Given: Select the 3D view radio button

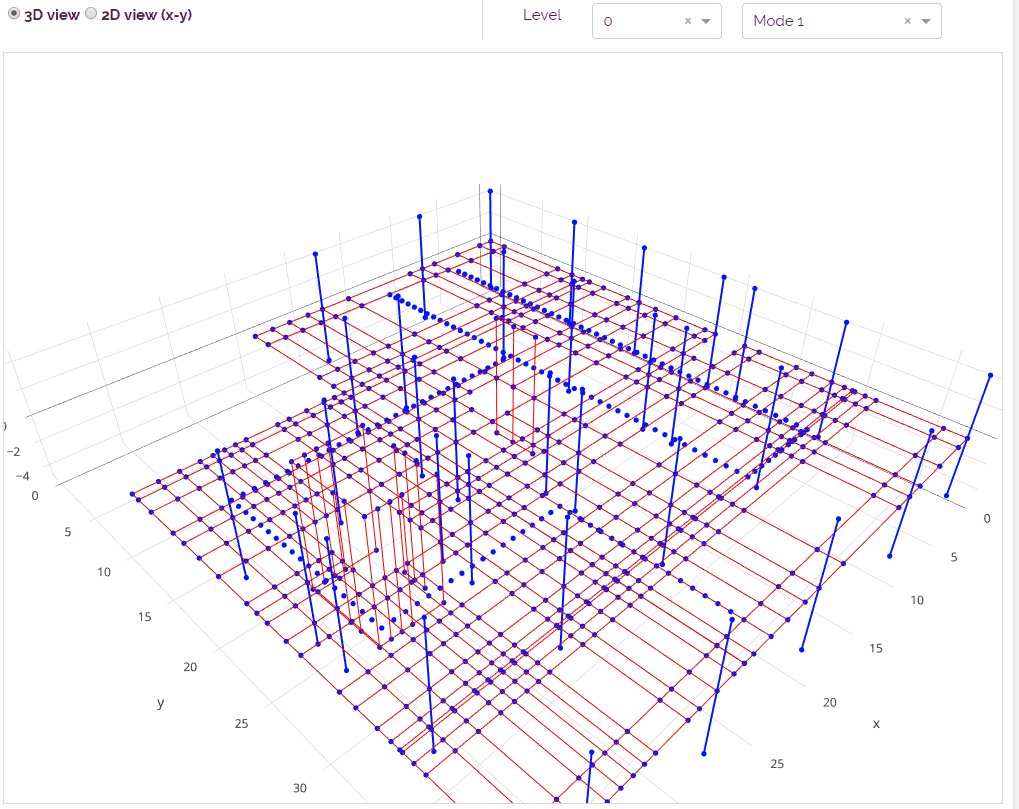Looking at the screenshot, I should point(14,14).
